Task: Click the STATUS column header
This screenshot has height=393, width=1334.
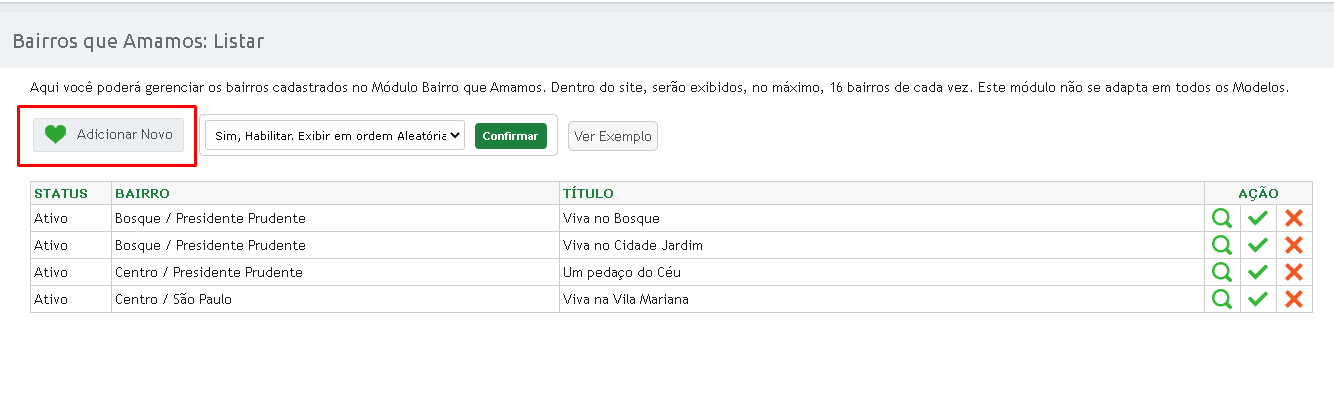Action: (61, 193)
